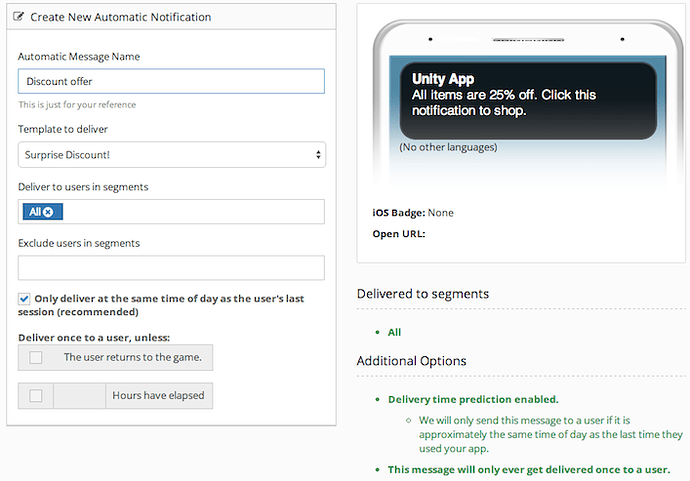Click the No other languages text
Viewport: 690px width, 481px height.
pyautogui.click(x=448, y=147)
